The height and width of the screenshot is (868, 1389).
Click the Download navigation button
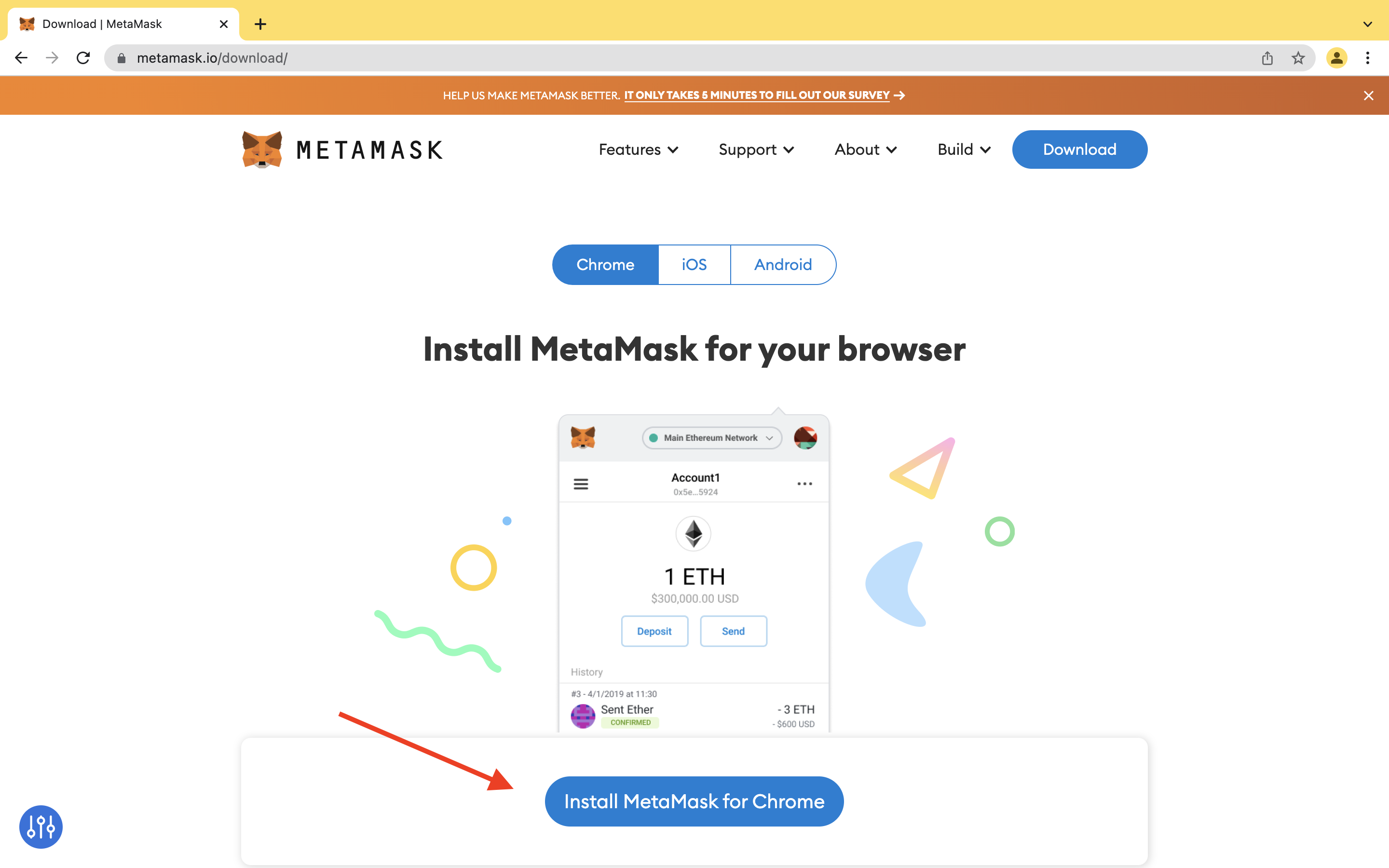(1079, 149)
